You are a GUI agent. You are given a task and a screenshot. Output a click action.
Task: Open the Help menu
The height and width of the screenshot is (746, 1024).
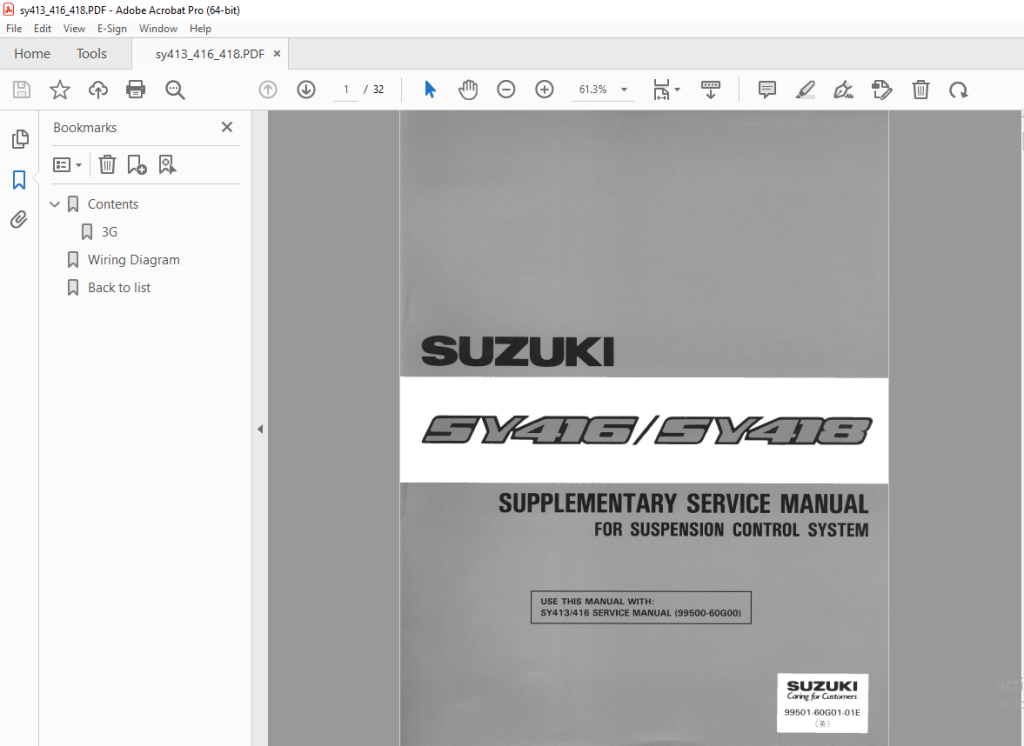(200, 29)
